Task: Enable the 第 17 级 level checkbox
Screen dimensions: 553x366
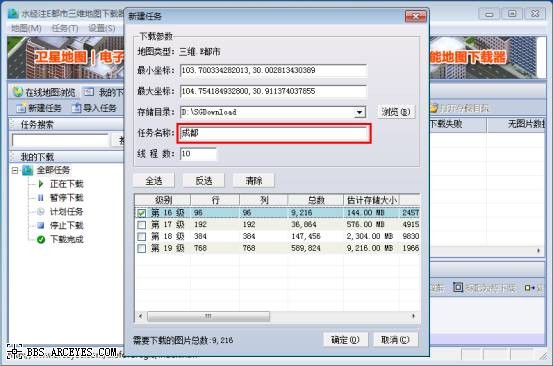Action: pos(142,225)
